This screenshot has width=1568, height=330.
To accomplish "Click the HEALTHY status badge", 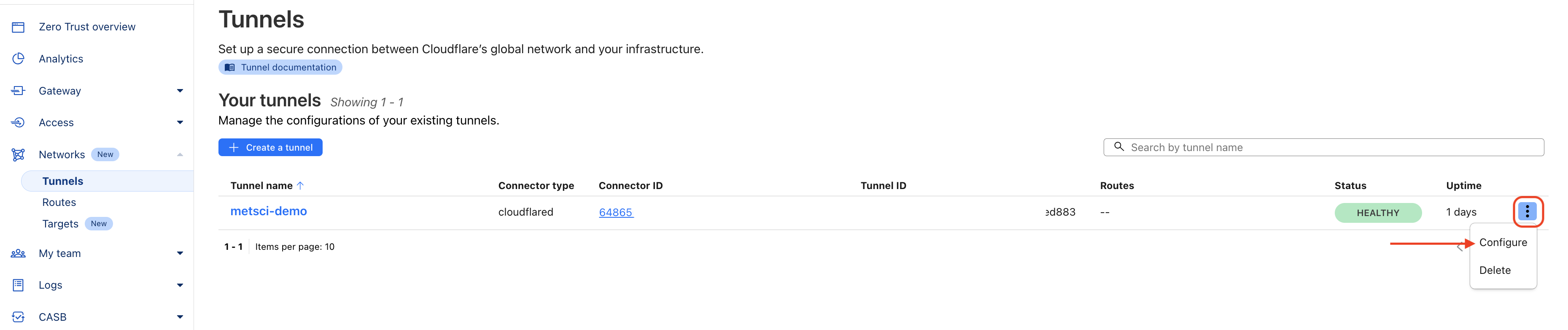I will pyautogui.click(x=1378, y=213).
